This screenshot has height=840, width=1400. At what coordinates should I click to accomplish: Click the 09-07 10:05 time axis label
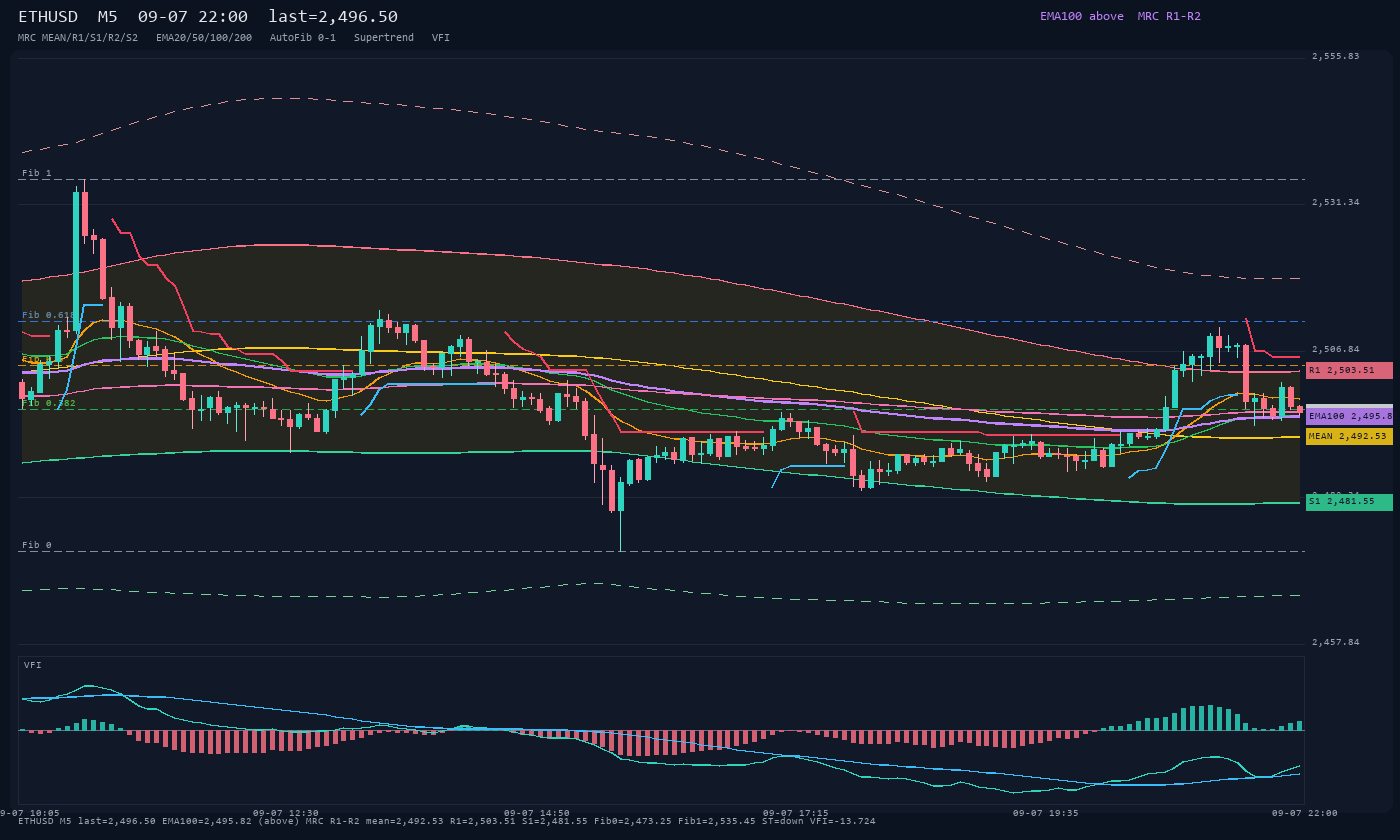30,813
